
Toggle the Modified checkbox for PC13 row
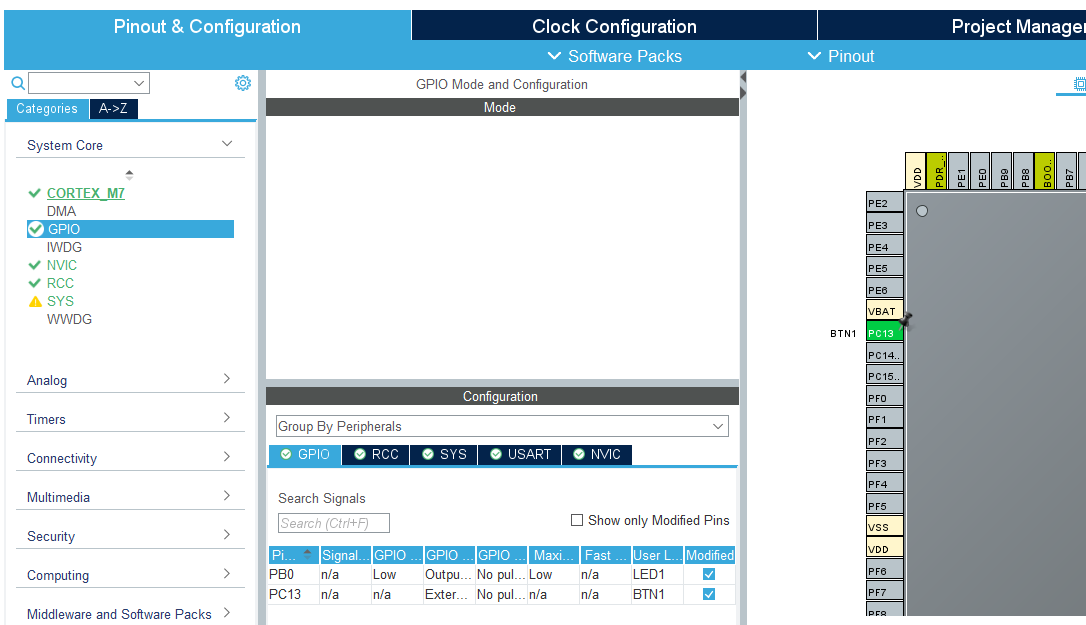tap(709, 594)
